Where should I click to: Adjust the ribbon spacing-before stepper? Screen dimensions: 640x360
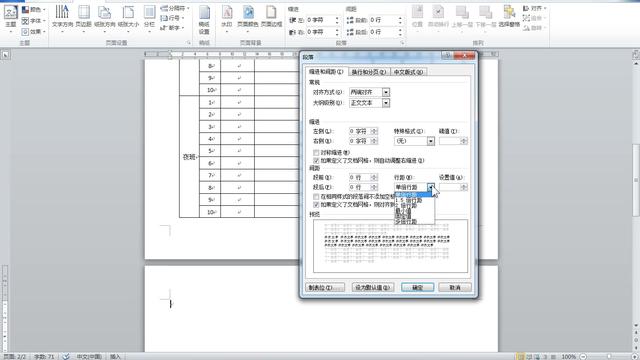400,20
